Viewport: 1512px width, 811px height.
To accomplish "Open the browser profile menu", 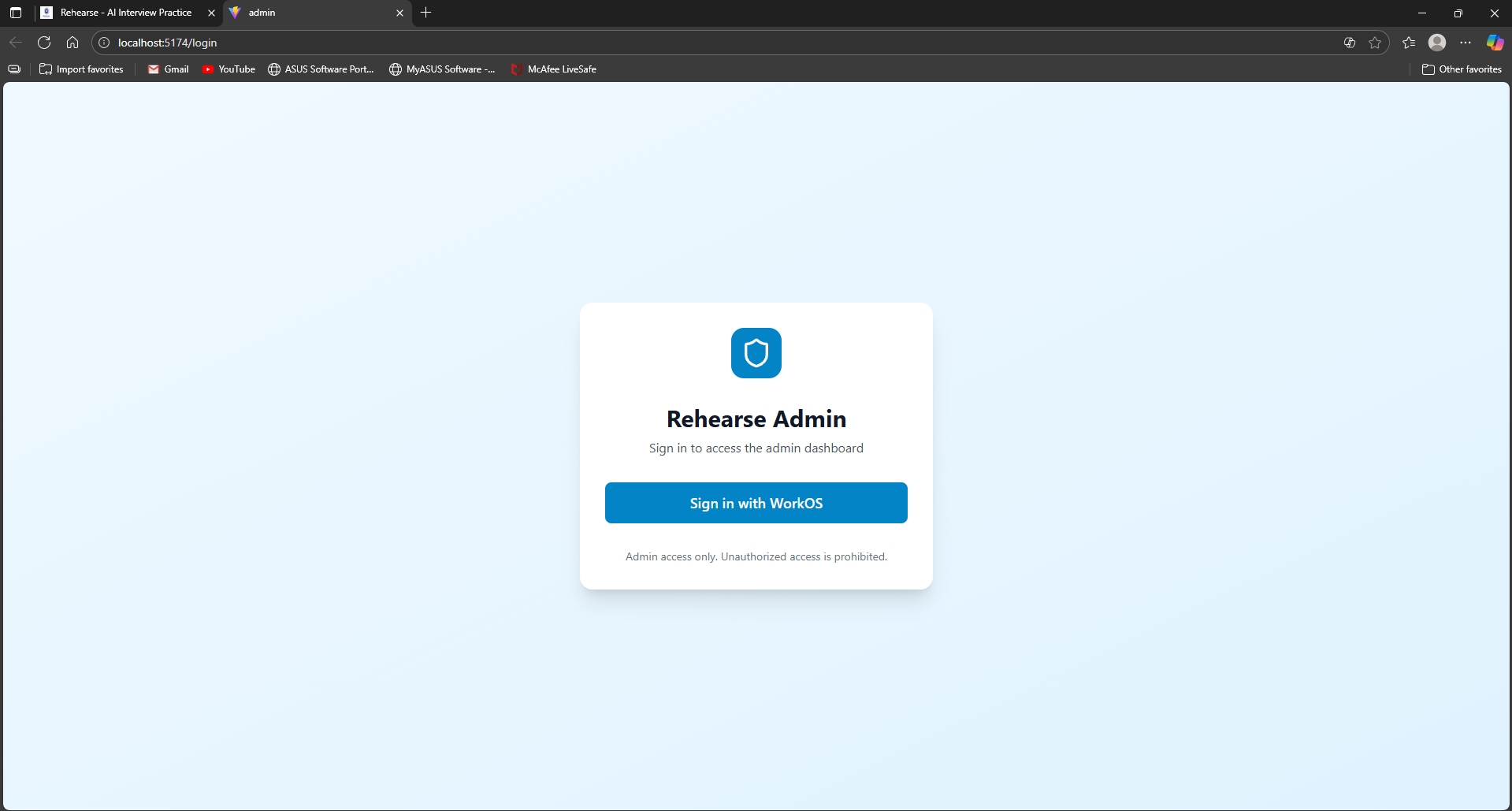I will click(1437, 43).
